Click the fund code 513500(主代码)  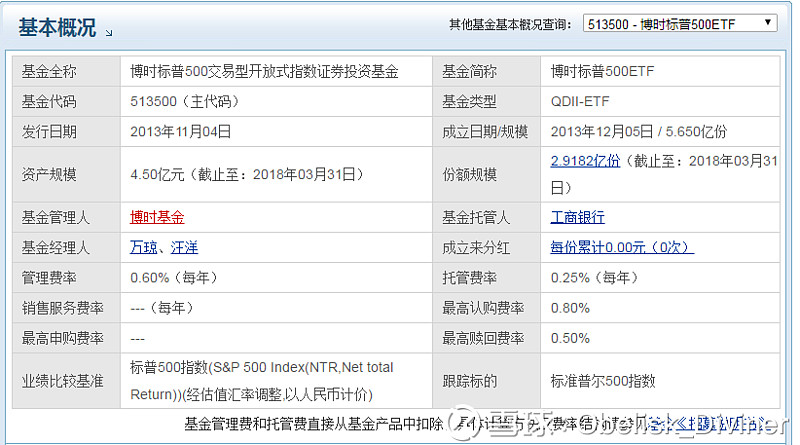[x=185, y=102]
